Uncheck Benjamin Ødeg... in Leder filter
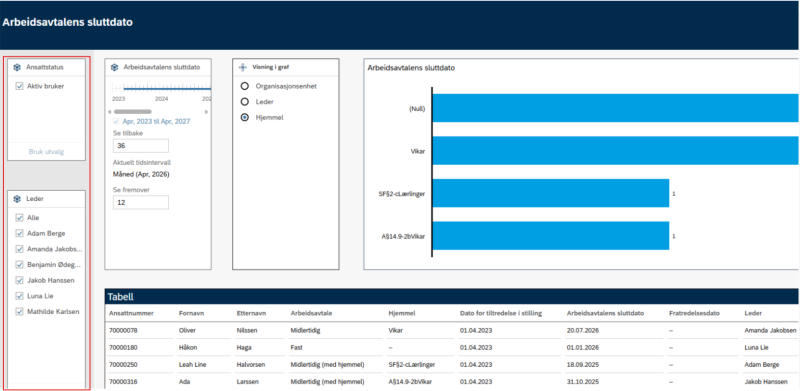The image size is (800, 391). (x=19, y=264)
